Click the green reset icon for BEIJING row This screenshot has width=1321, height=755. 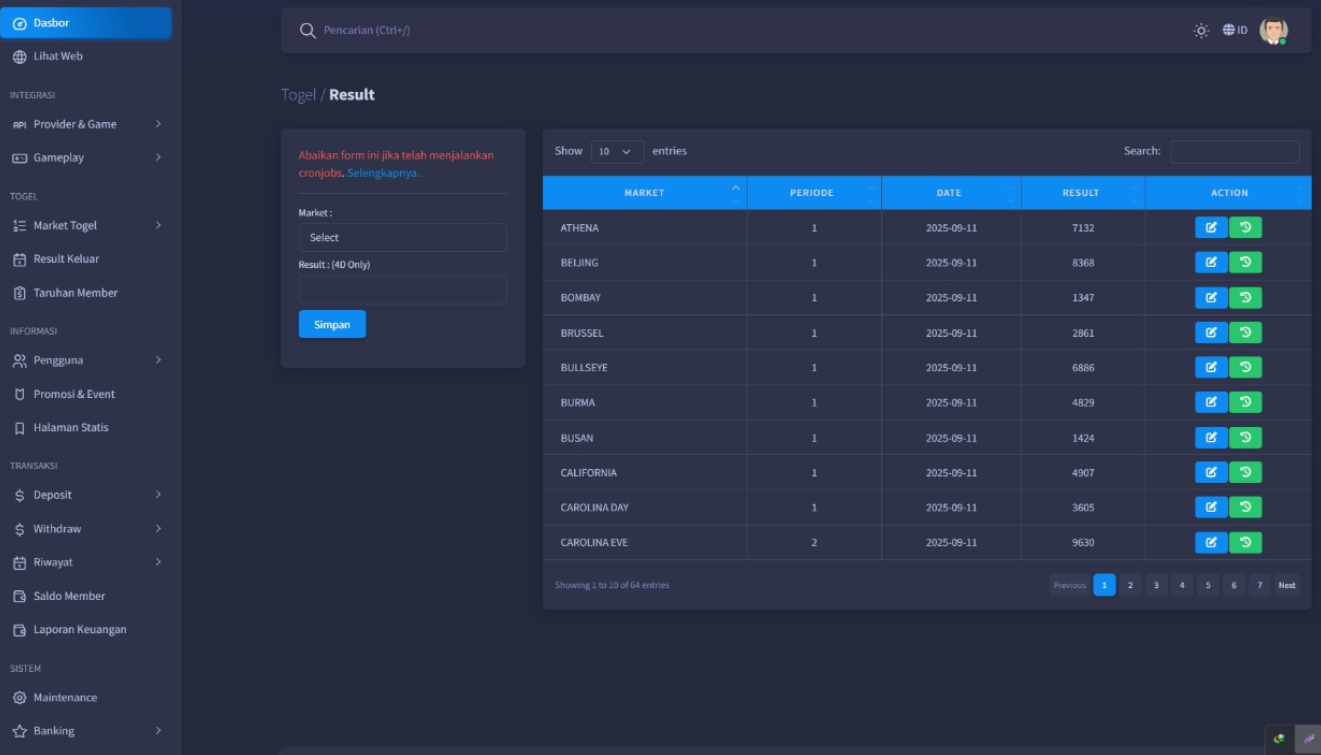tap(1245, 263)
